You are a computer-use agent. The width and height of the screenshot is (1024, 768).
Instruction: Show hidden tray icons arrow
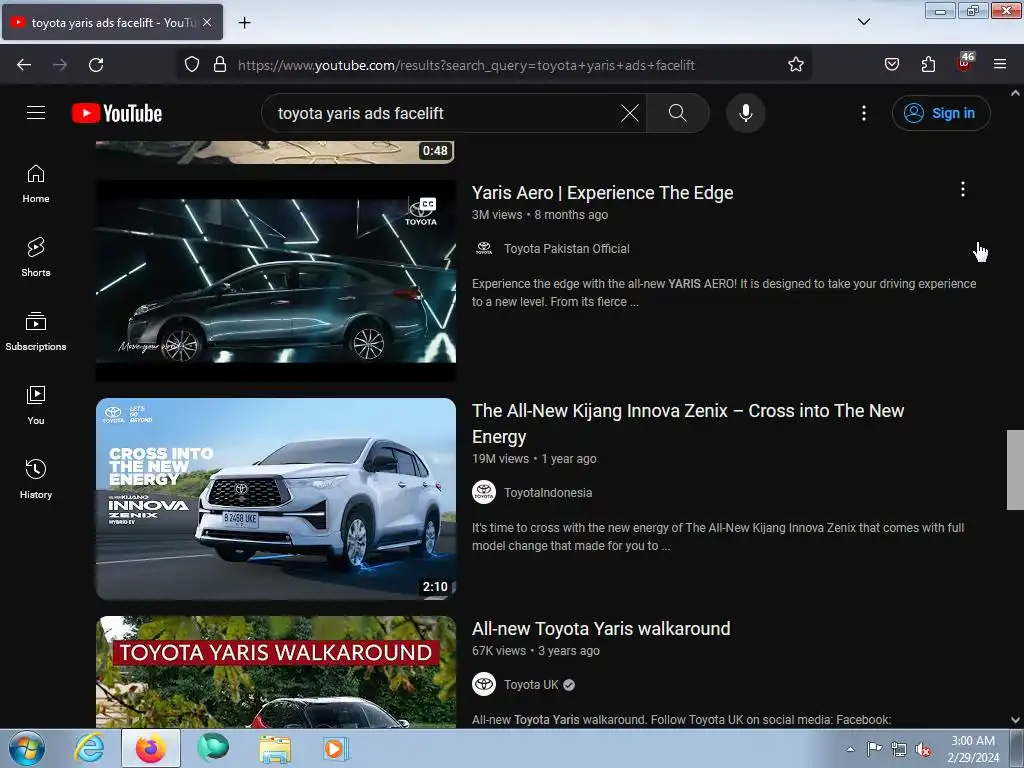coord(850,749)
